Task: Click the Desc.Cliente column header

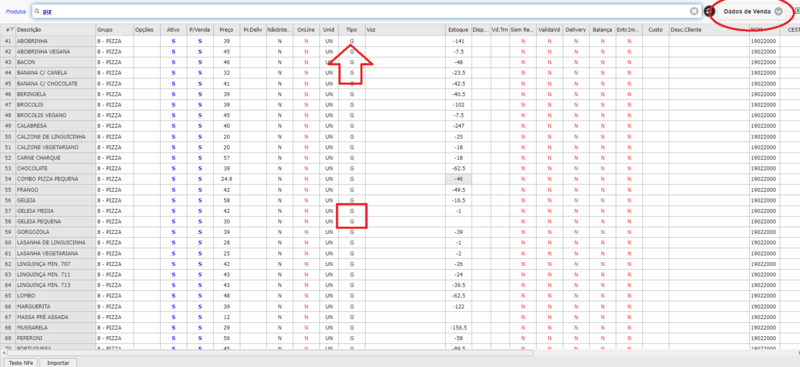Action: coord(709,30)
